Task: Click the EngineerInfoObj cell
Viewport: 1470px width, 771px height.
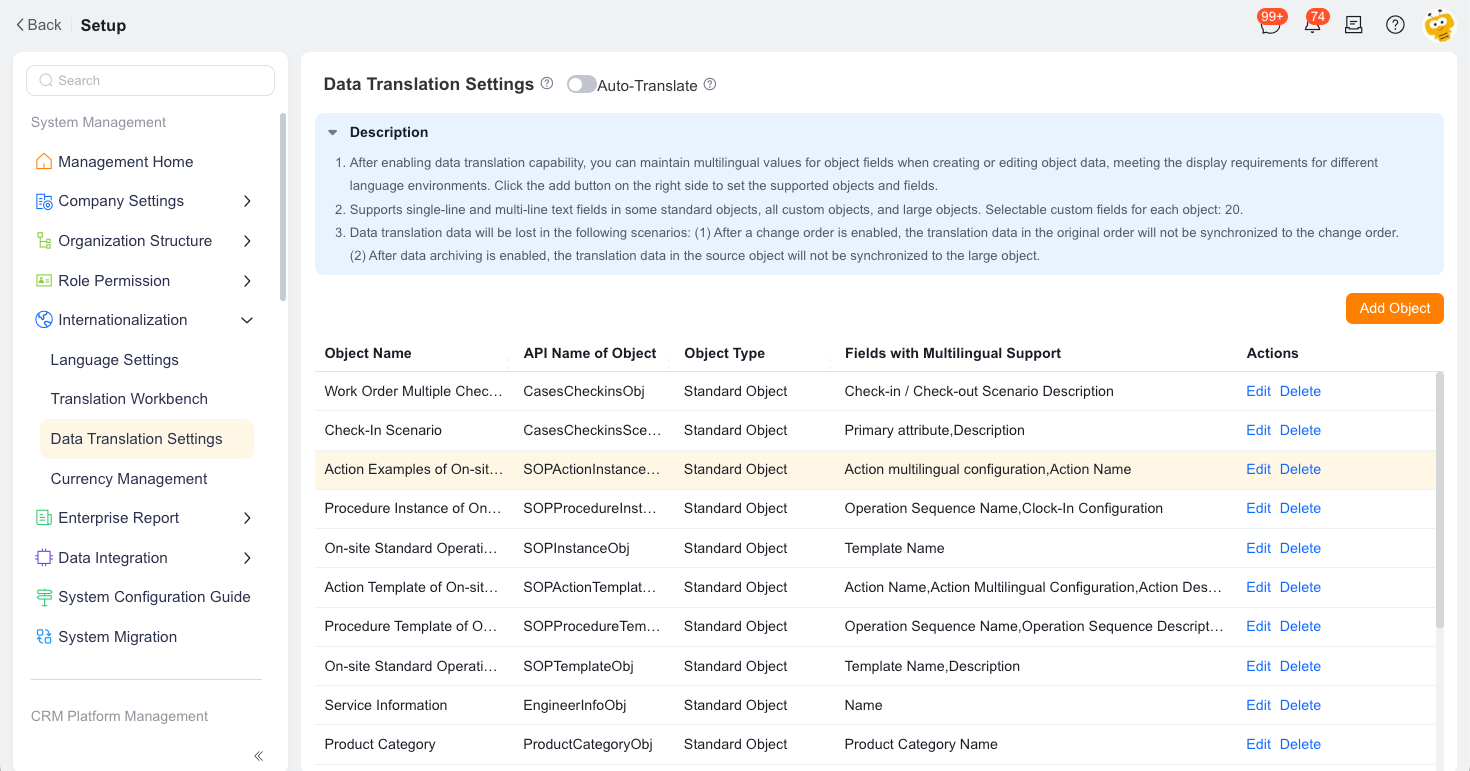Action: coord(575,705)
